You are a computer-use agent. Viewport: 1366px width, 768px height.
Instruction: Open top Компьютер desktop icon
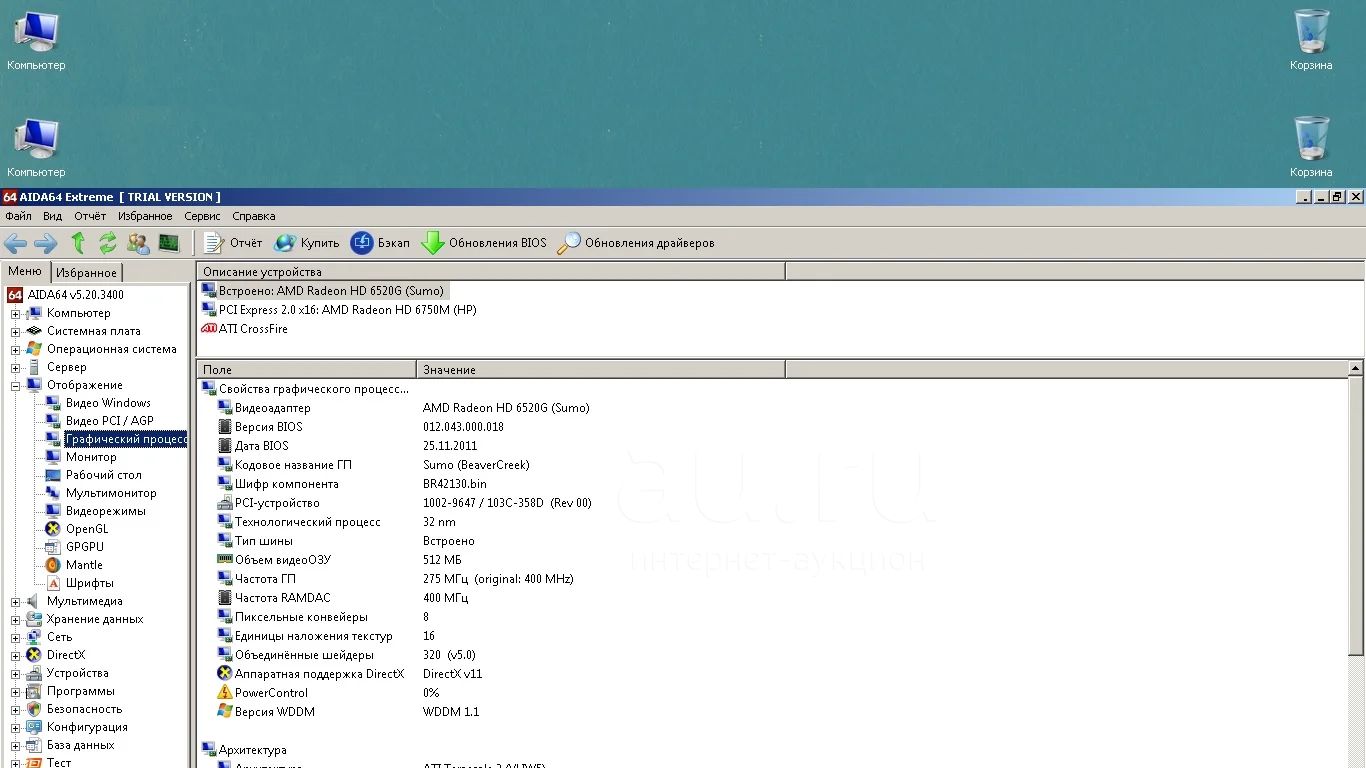36,40
